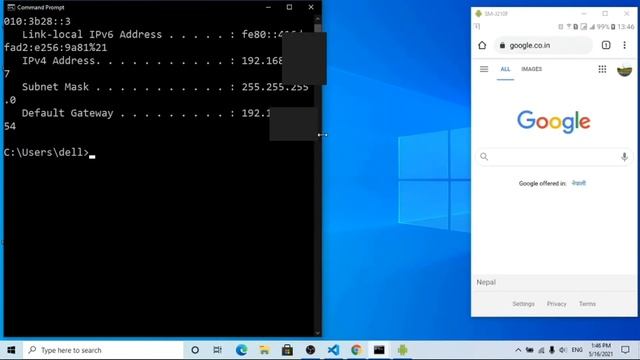640x360 pixels.
Task: Tap the microphone voice search icon
Action: 624,157
